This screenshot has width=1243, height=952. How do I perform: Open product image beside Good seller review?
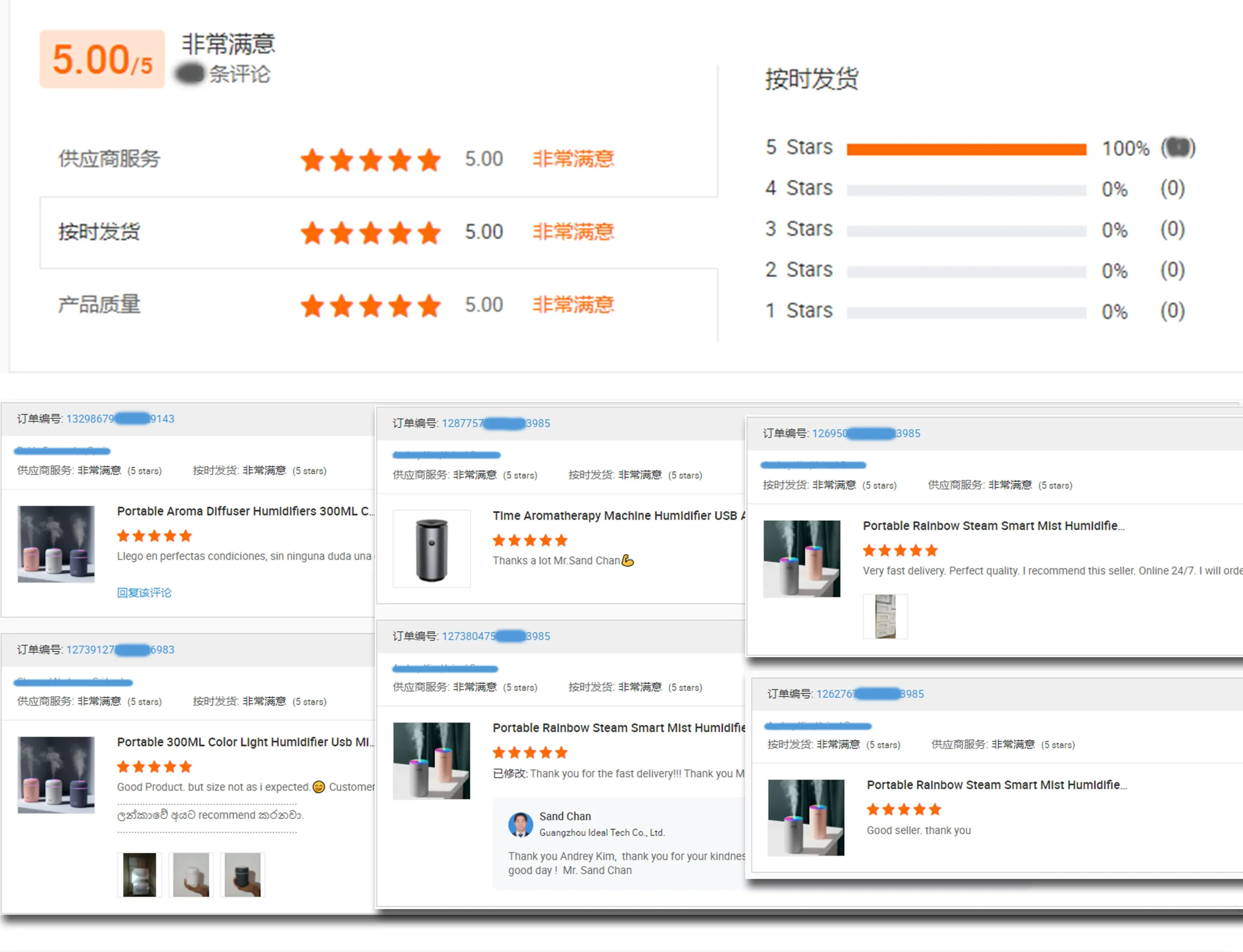pyautogui.click(x=806, y=818)
